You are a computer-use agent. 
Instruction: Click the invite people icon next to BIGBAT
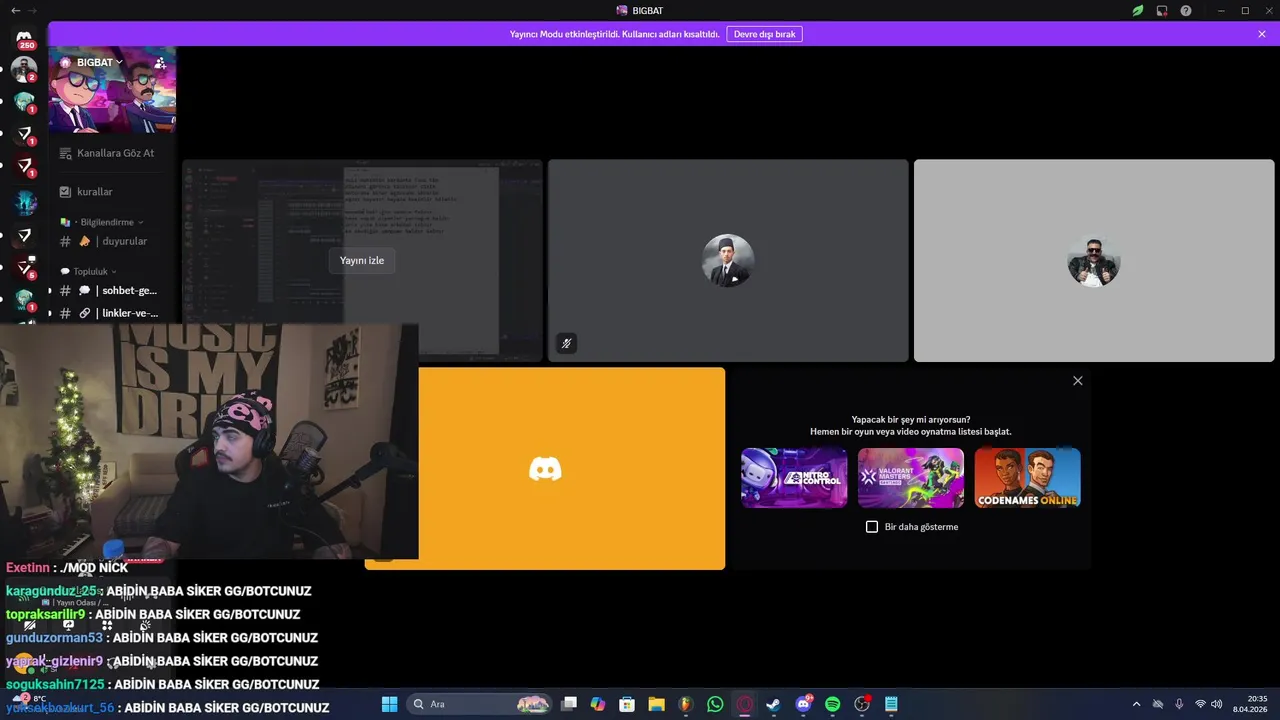[x=160, y=62]
